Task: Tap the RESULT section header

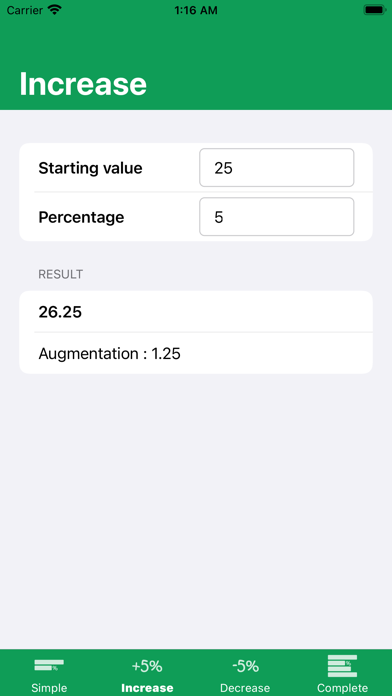Action: tap(60, 274)
